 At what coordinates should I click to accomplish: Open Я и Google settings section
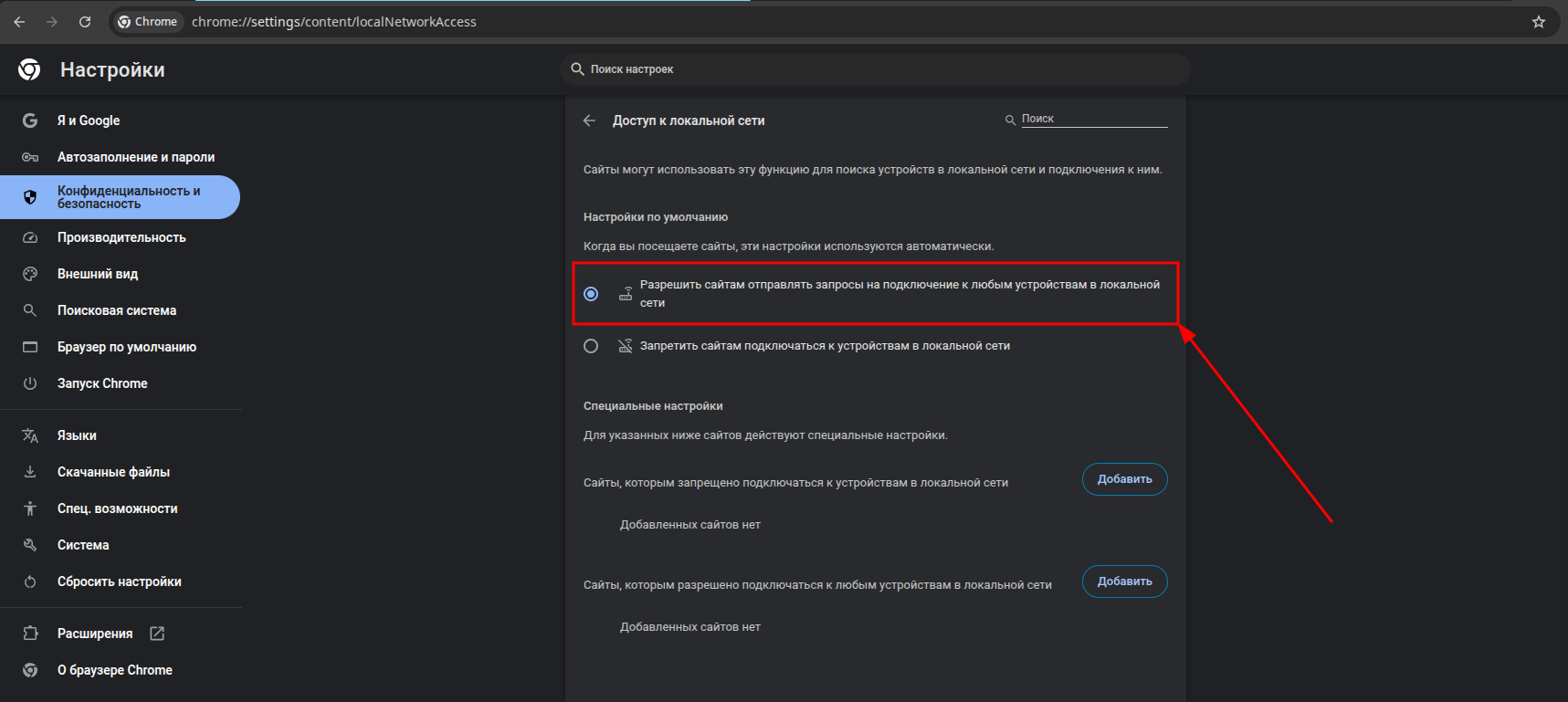89,120
